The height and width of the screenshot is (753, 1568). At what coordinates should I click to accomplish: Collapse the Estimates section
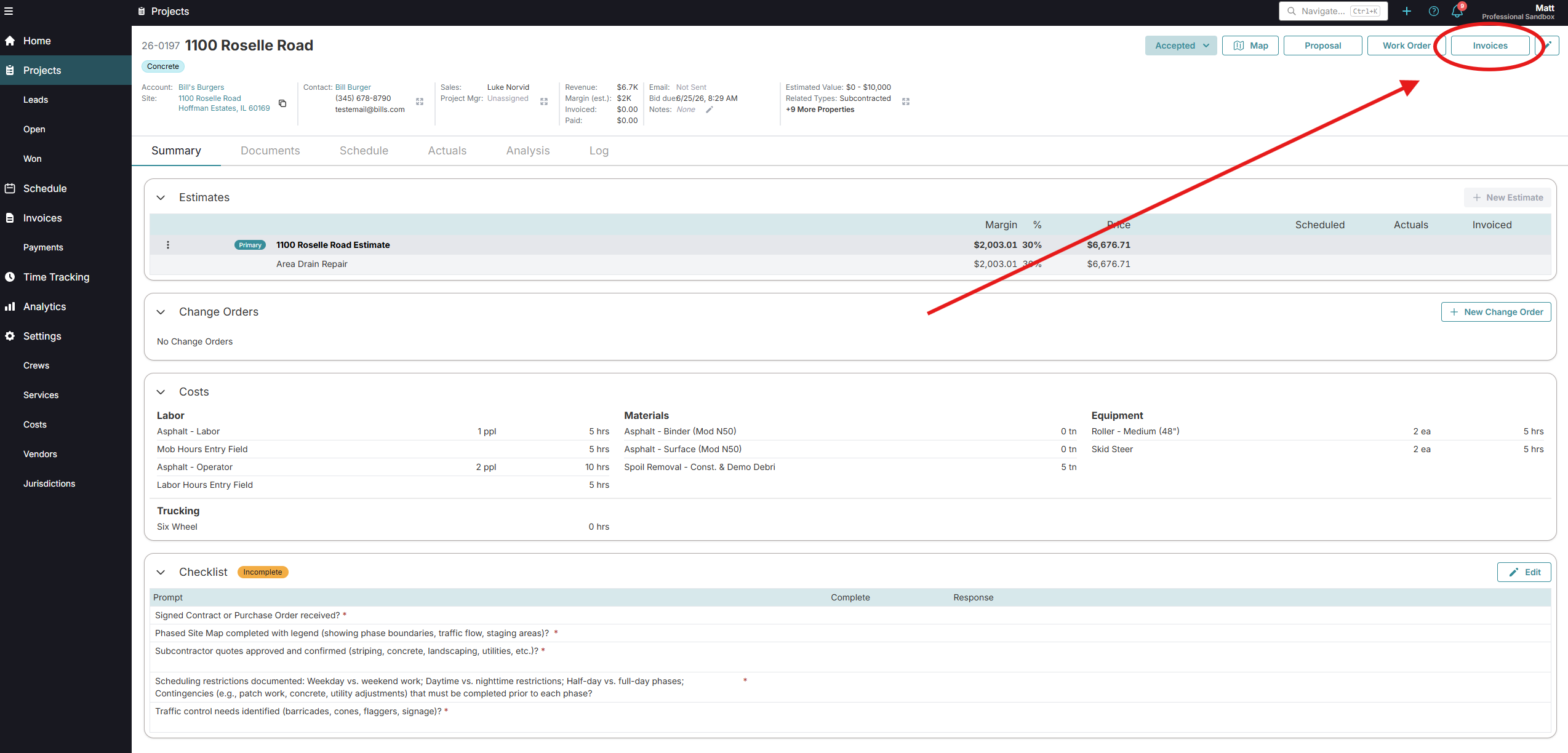[161, 197]
